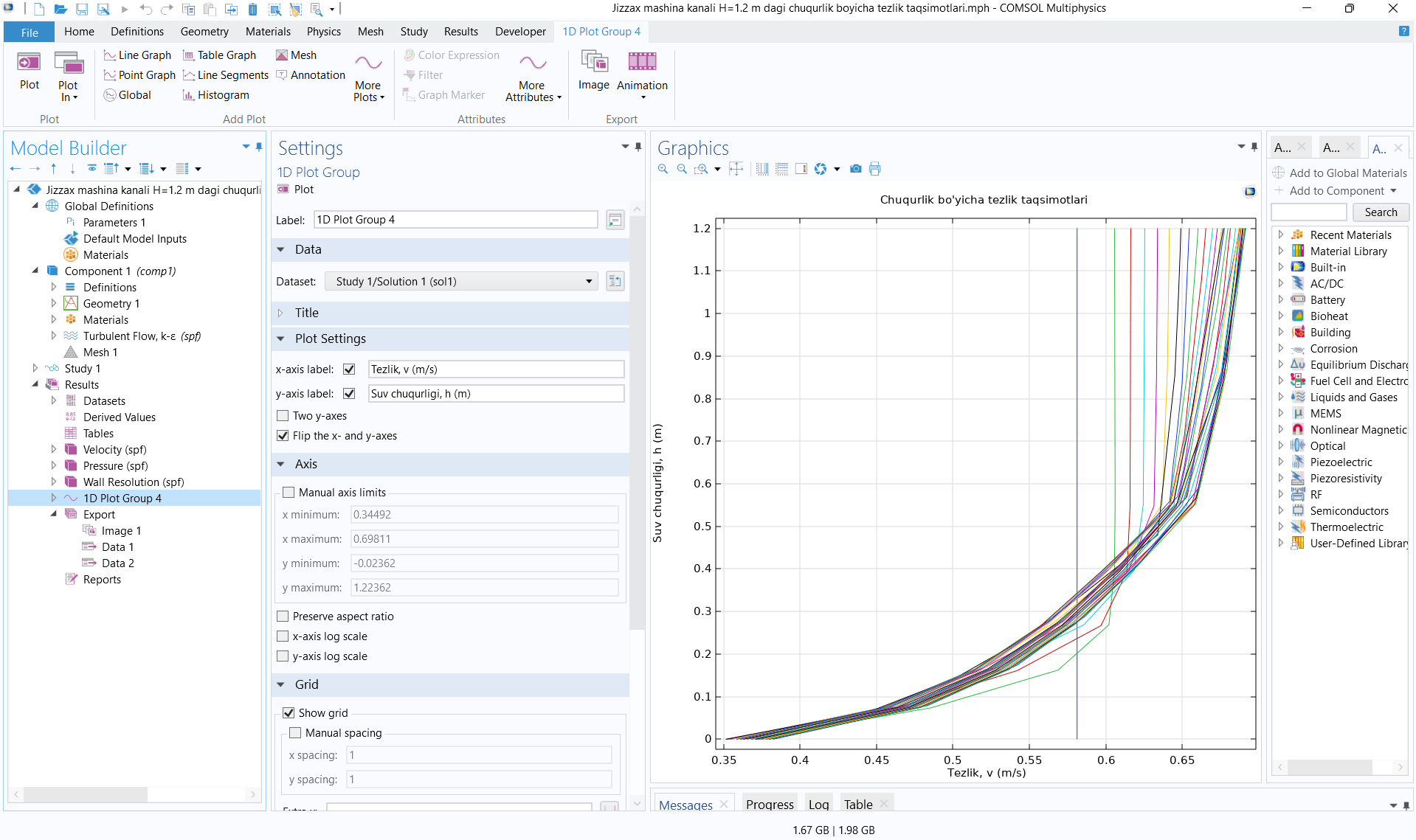Enable Manual axis limits
The image size is (1416, 840).
pos(289,493)
